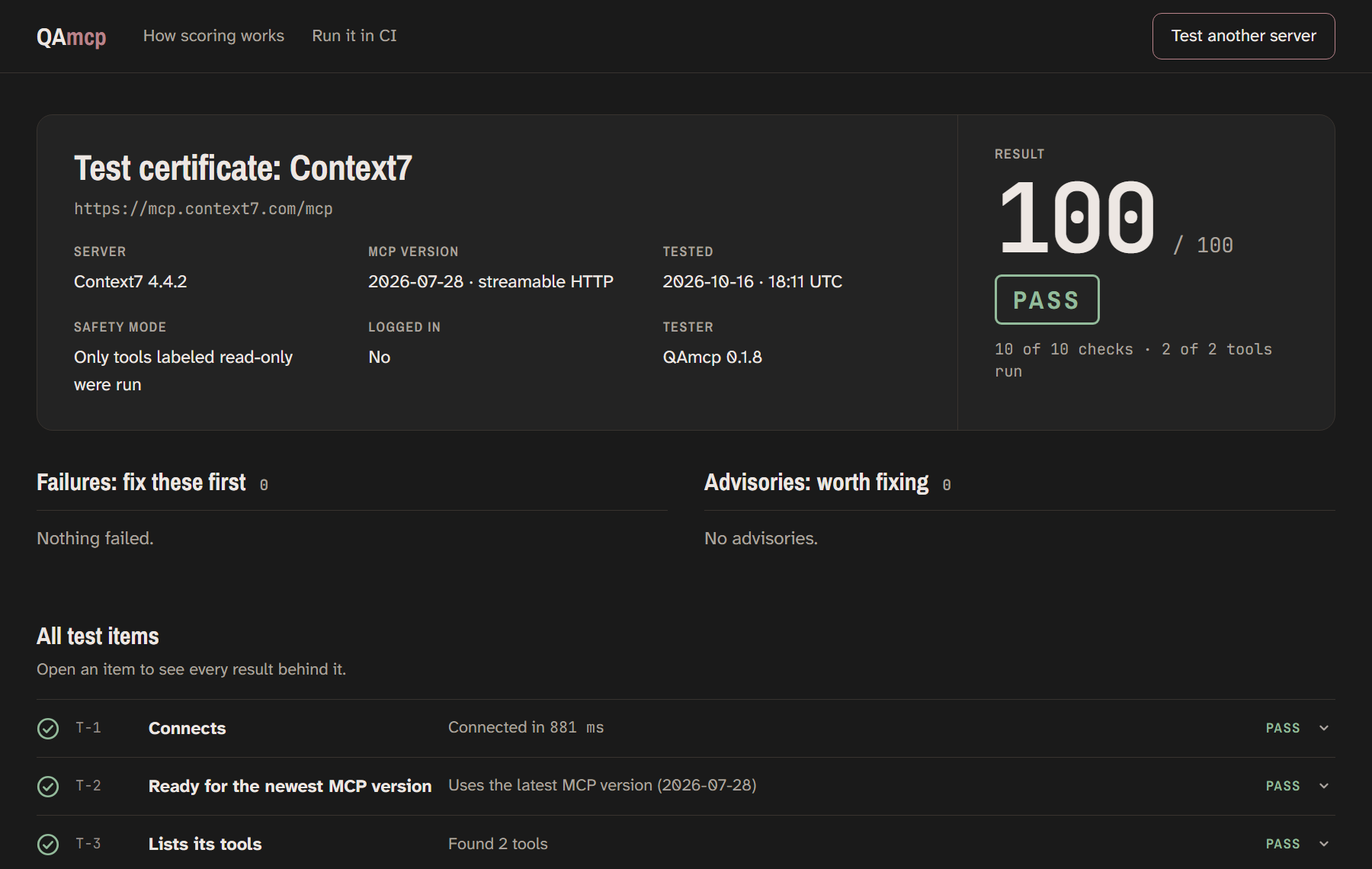Image resolution: width=1372 pixels, height=869 pixels.
Task: Click the Advisories: worth fixing heading
Action: pyautogui.click(x=816, y=483)
